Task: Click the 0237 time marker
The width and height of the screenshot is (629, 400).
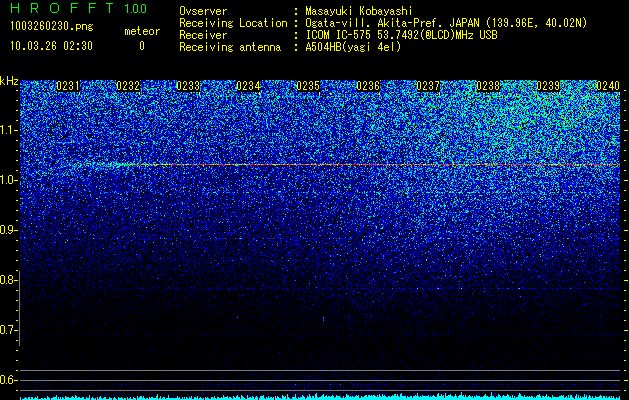Action: [x=428, y=86]
